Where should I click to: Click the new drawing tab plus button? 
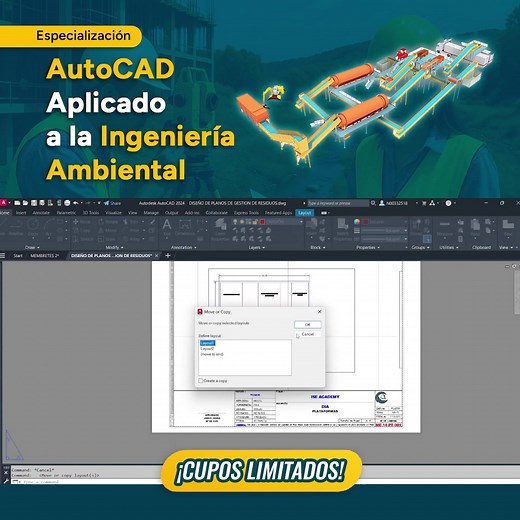(168, 256)
